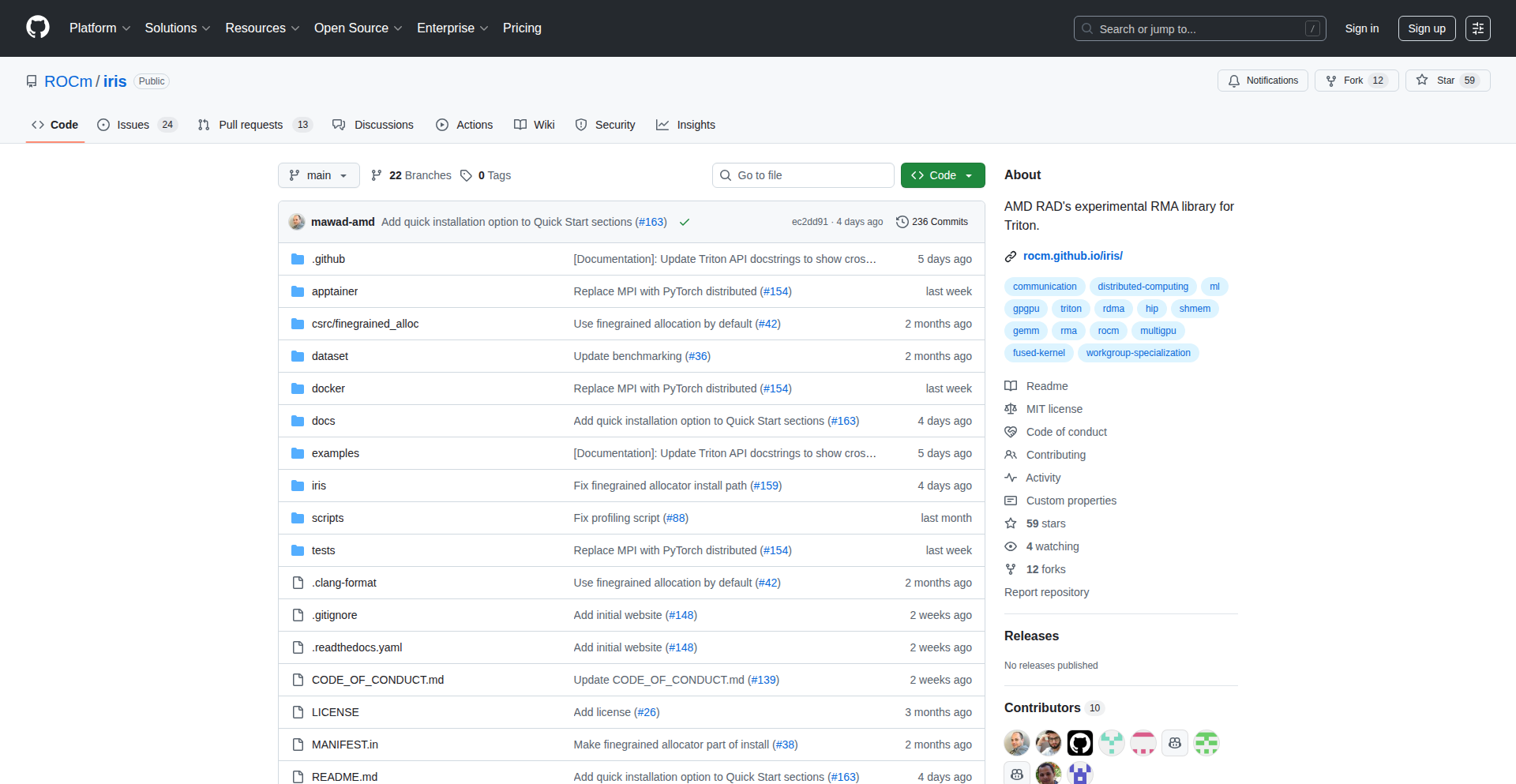Click the Sign in link

pos(1362,28)
